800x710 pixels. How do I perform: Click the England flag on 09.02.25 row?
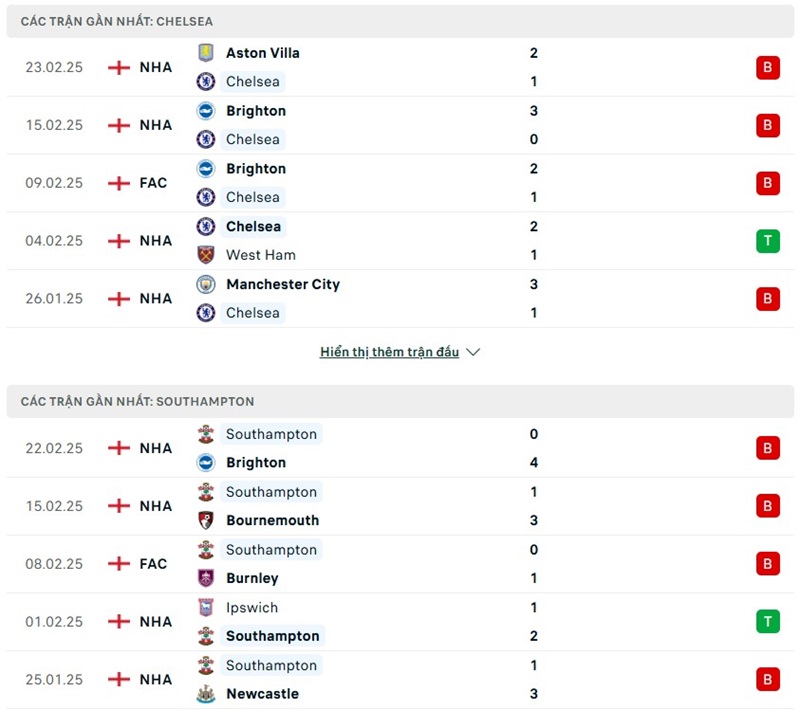(x=119, y=183)
